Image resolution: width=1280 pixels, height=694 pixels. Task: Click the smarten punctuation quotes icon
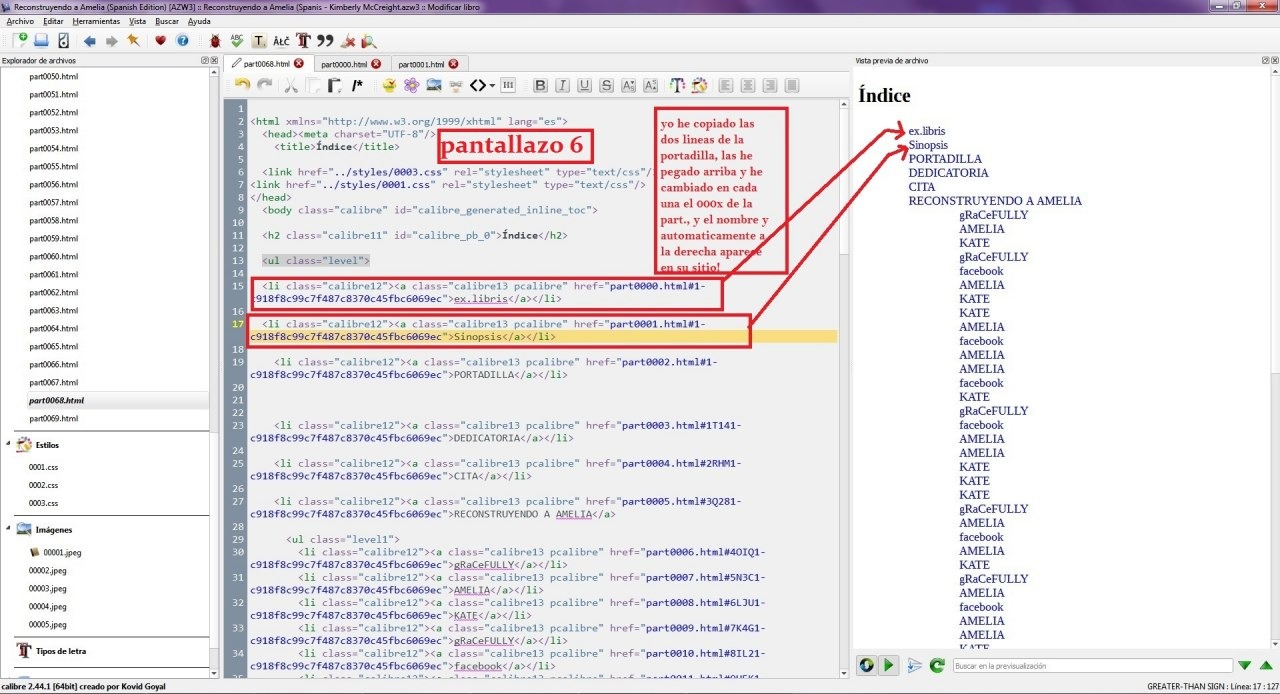click(325, 41)
